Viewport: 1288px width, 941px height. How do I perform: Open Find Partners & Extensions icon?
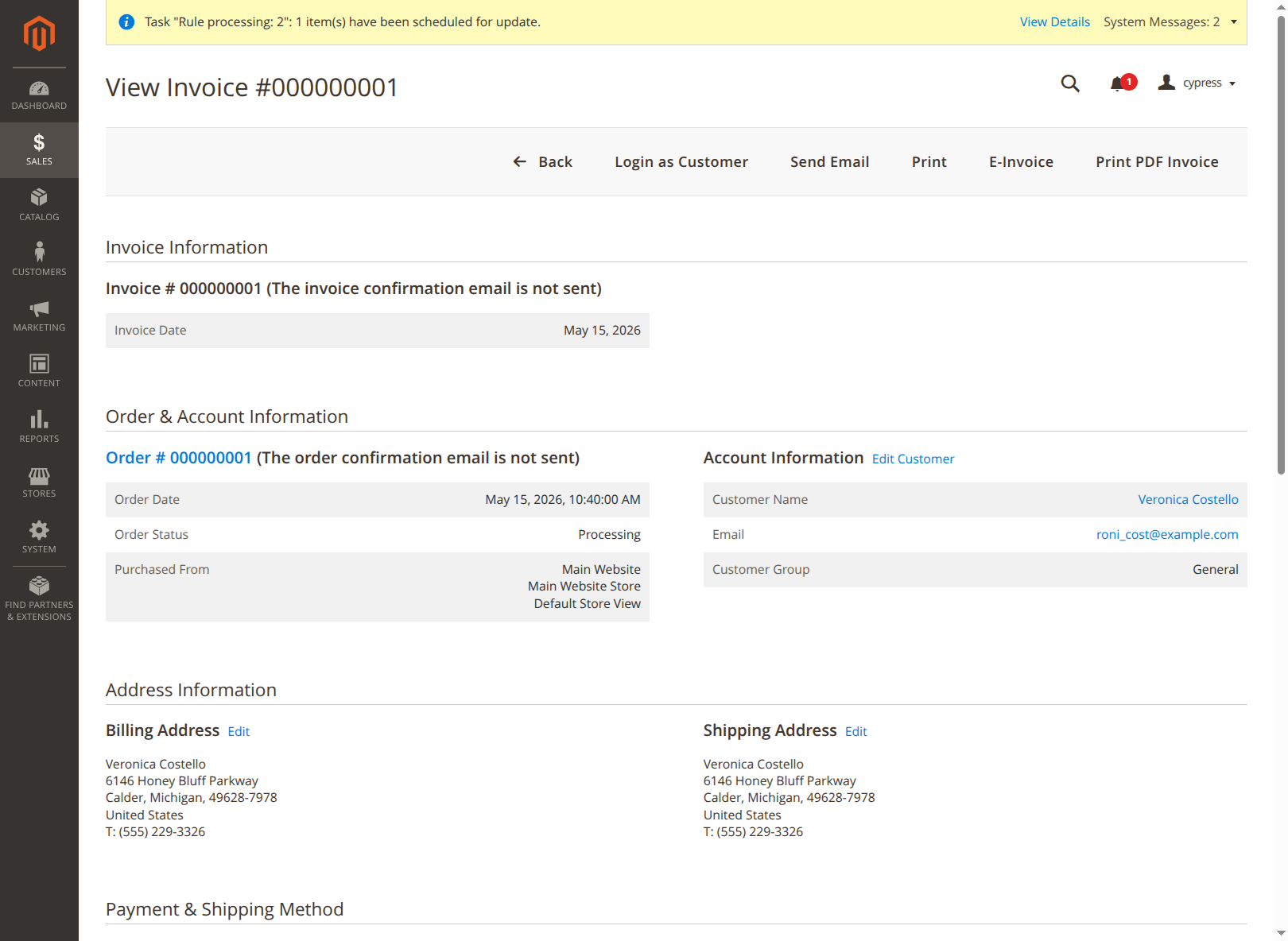(x=39, y=586)
